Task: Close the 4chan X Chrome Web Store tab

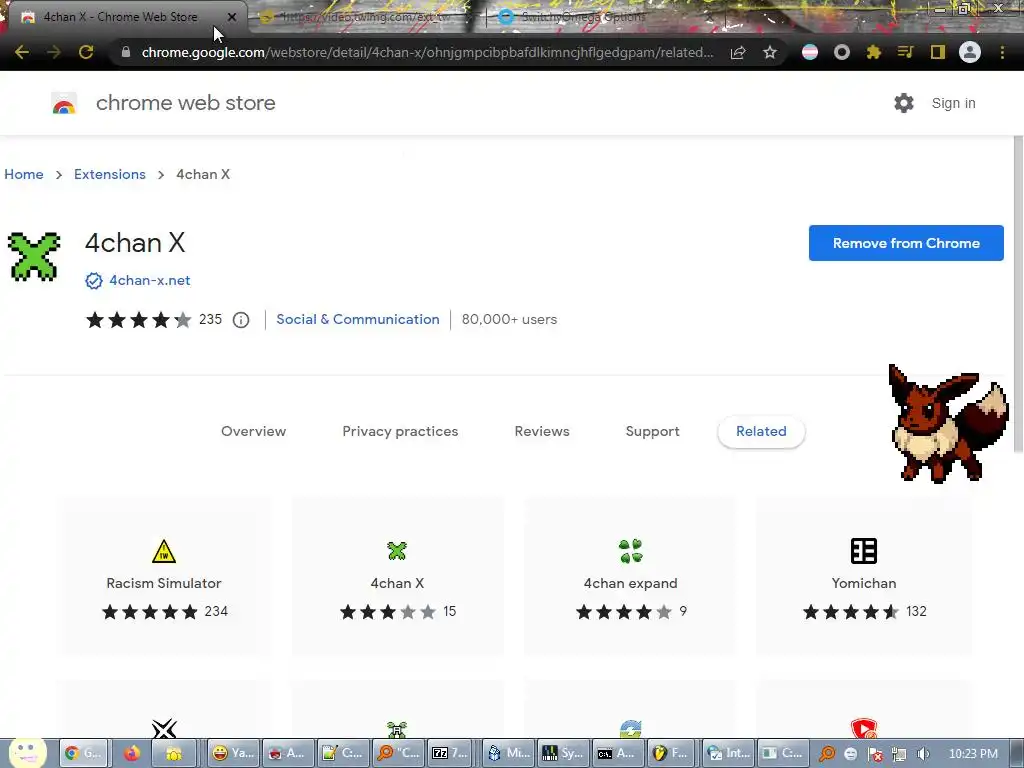Action: pos(232,17)
